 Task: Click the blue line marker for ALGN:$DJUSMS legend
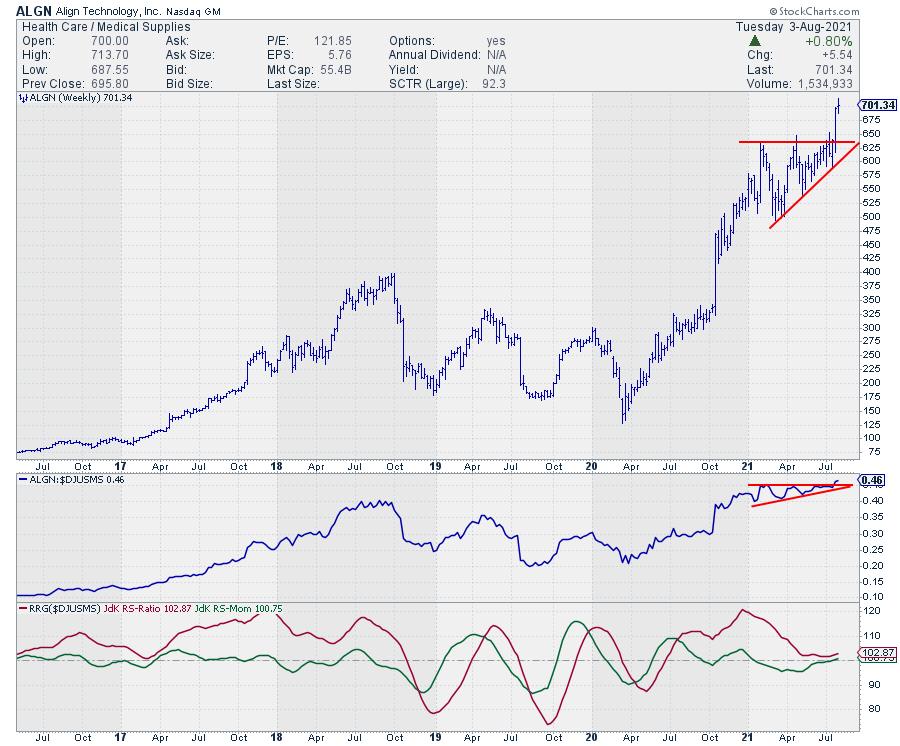tap(22, 480)
